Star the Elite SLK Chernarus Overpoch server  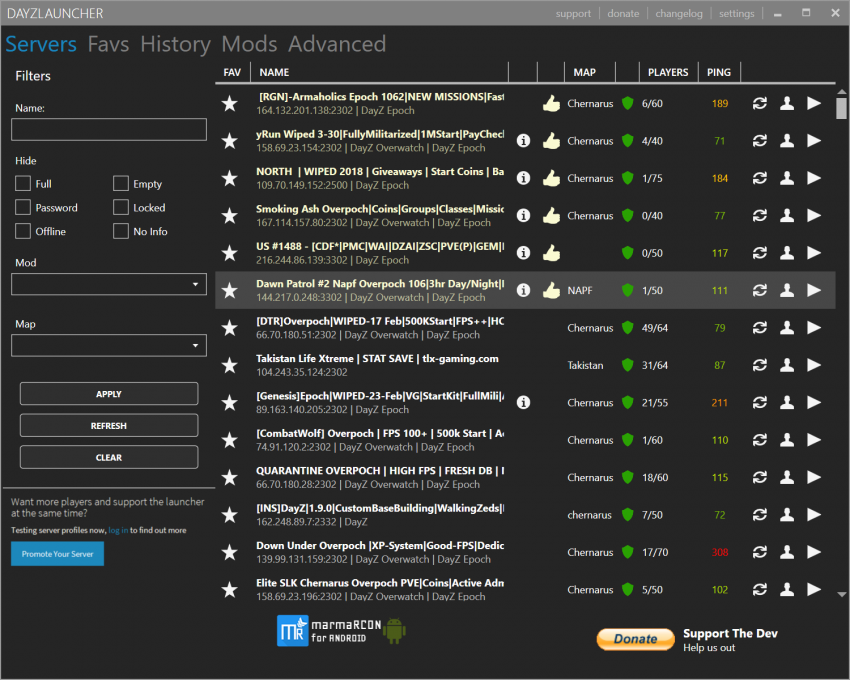pyautogui.click(x=230, y=590)
